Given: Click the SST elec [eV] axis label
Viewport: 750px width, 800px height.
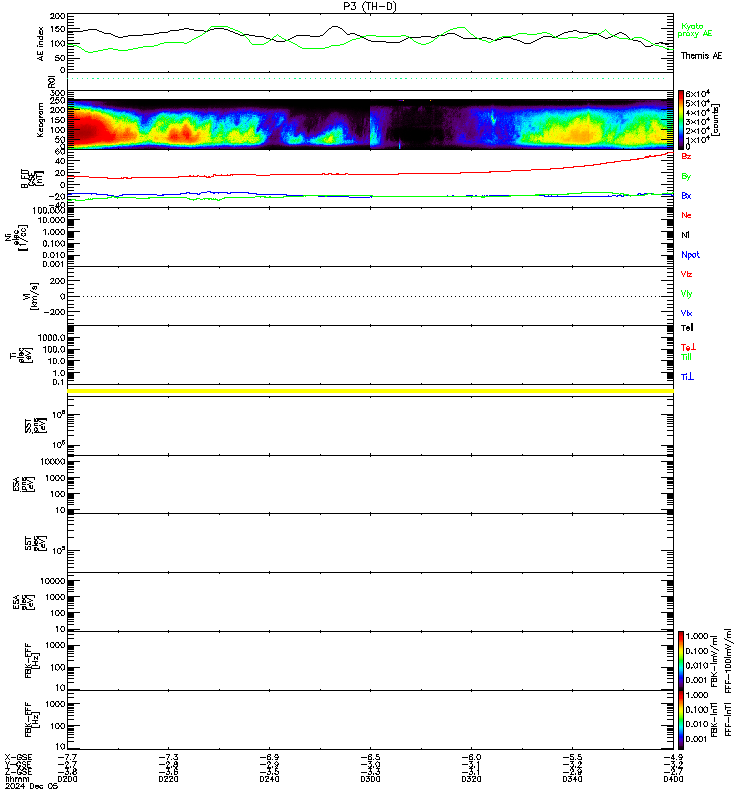Looking at the screenshot, I should tap(35, 543).
